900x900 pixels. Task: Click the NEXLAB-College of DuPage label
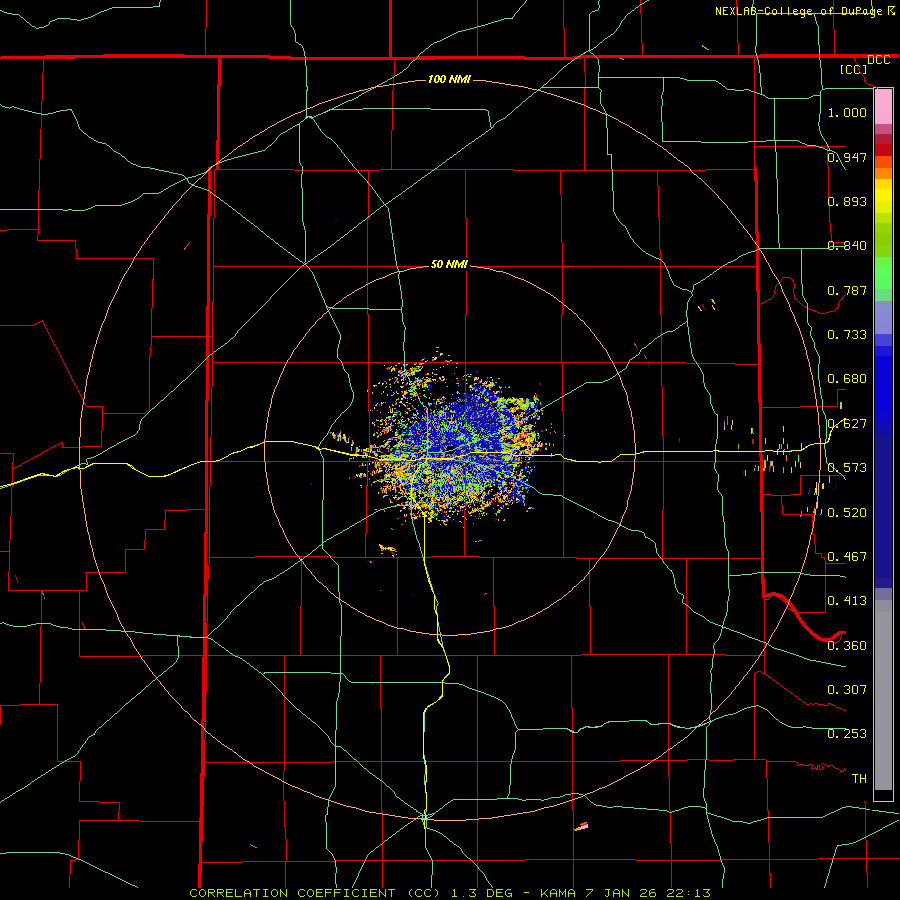coord(798,11)
